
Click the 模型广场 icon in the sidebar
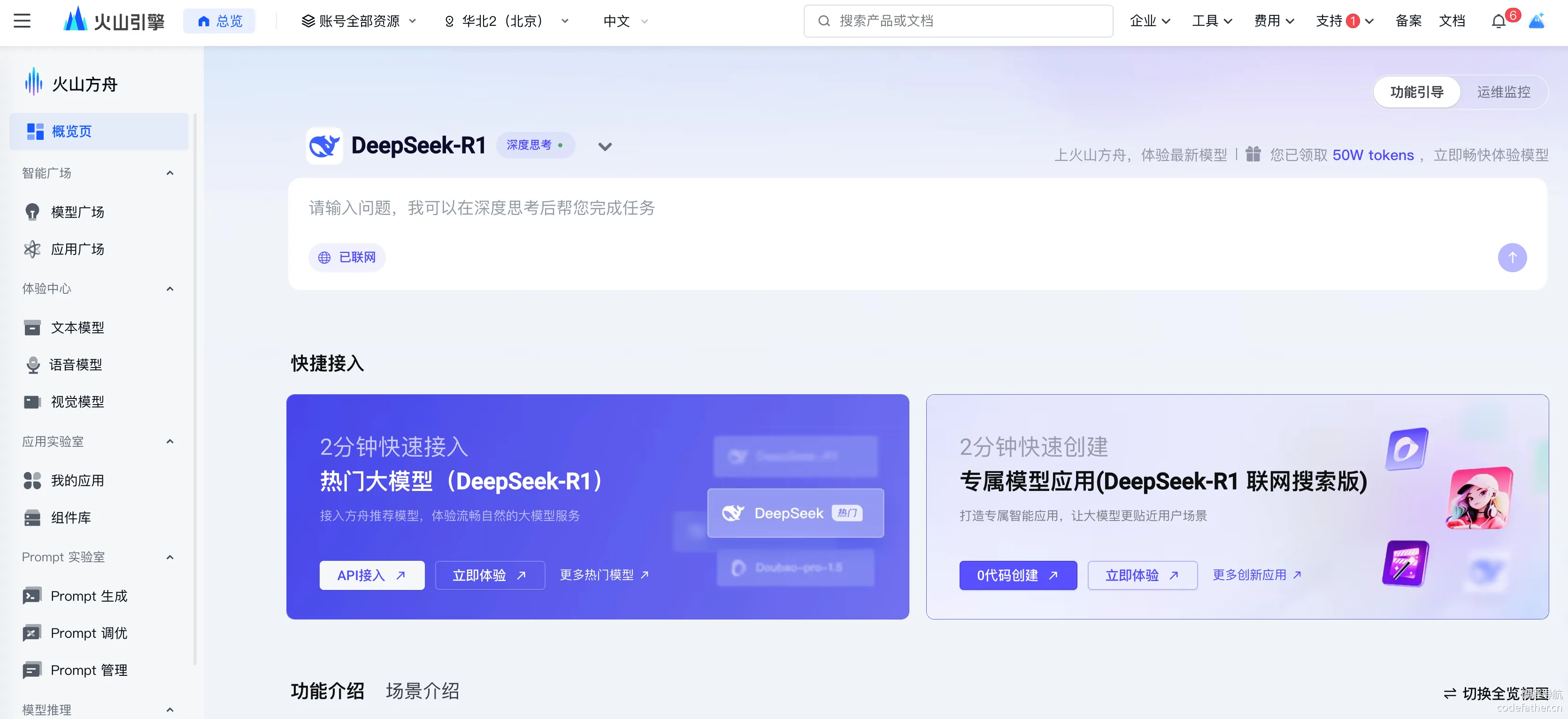[32, 212]
